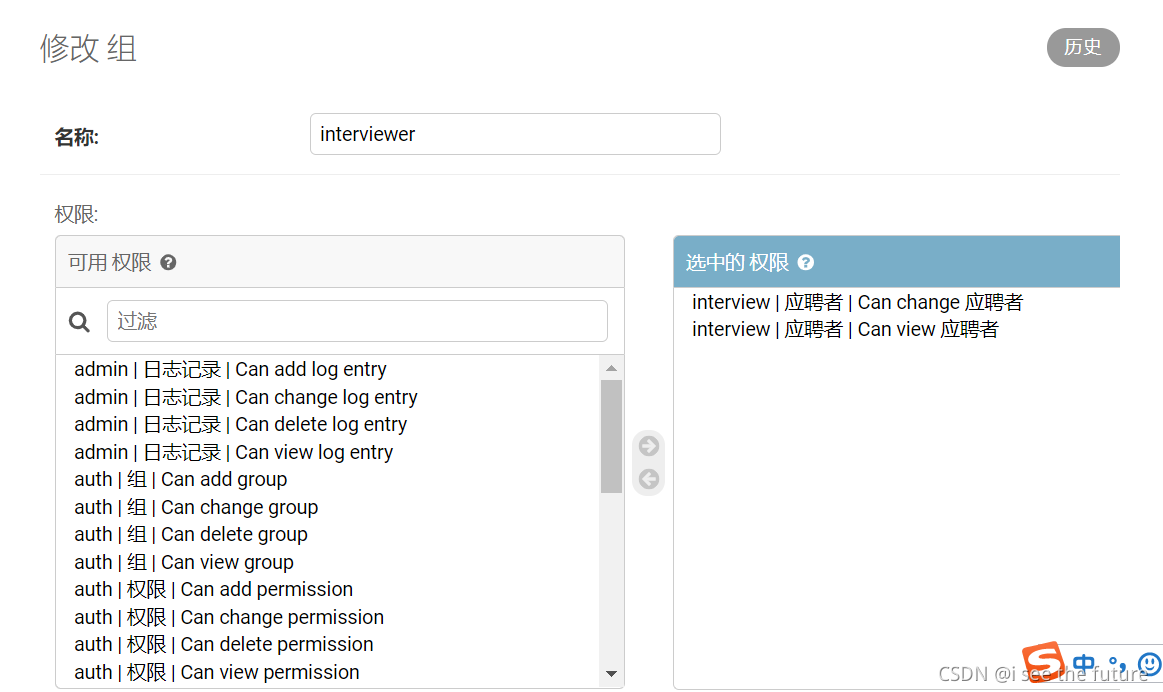Click the magnifier search icon beside filter
Image resolution: width=1163 pixels, height=692 pixels.
click(x=79, y=322)
